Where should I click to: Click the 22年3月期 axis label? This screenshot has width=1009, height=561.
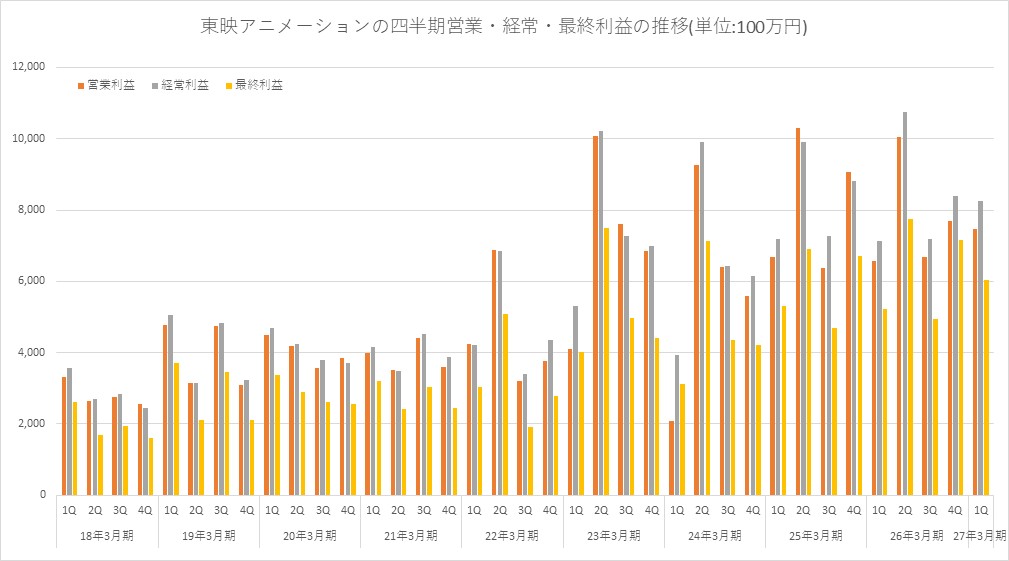pos(512,535)
